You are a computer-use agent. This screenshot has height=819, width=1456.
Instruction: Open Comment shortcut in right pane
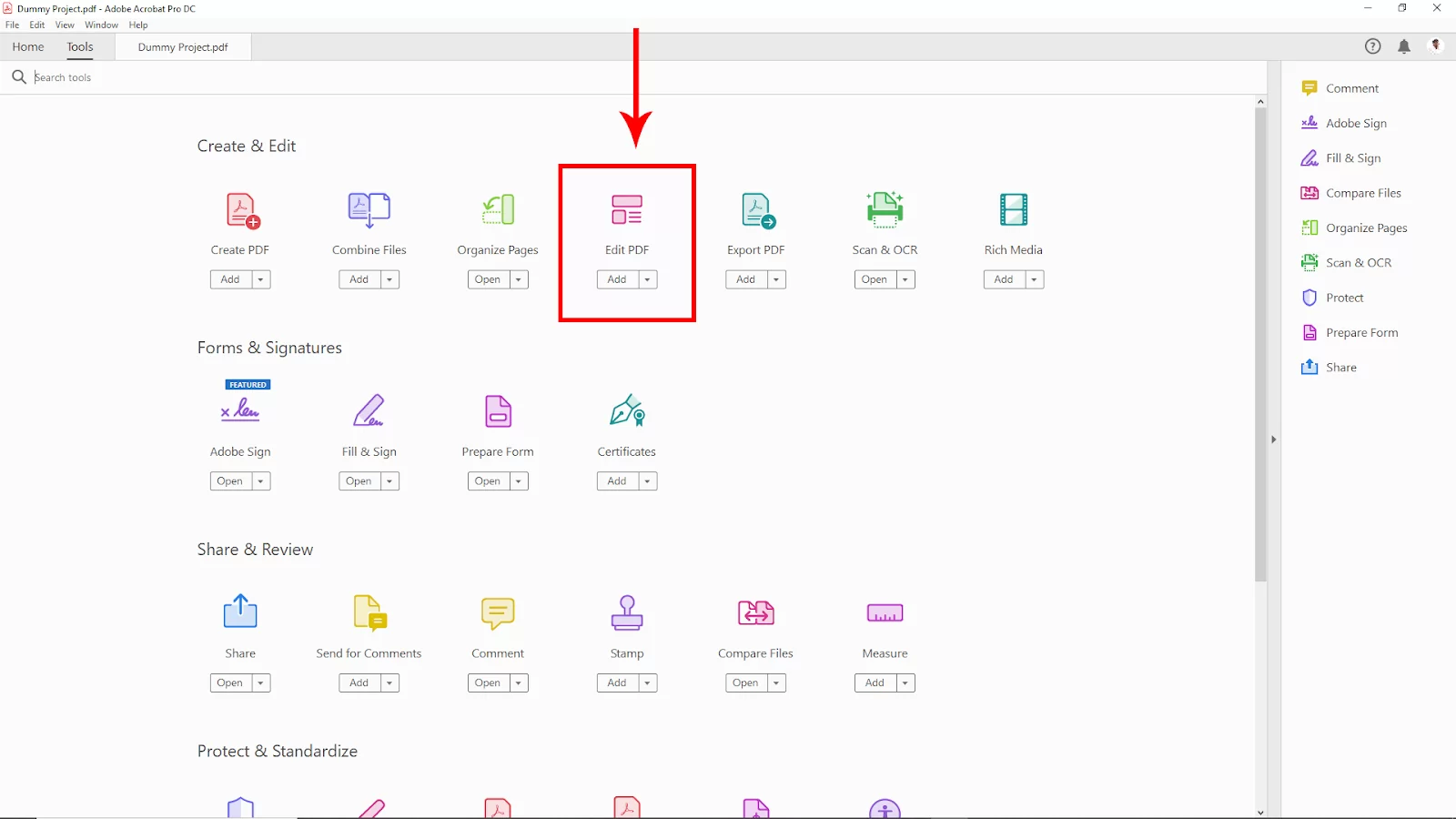coord(1340,88)
